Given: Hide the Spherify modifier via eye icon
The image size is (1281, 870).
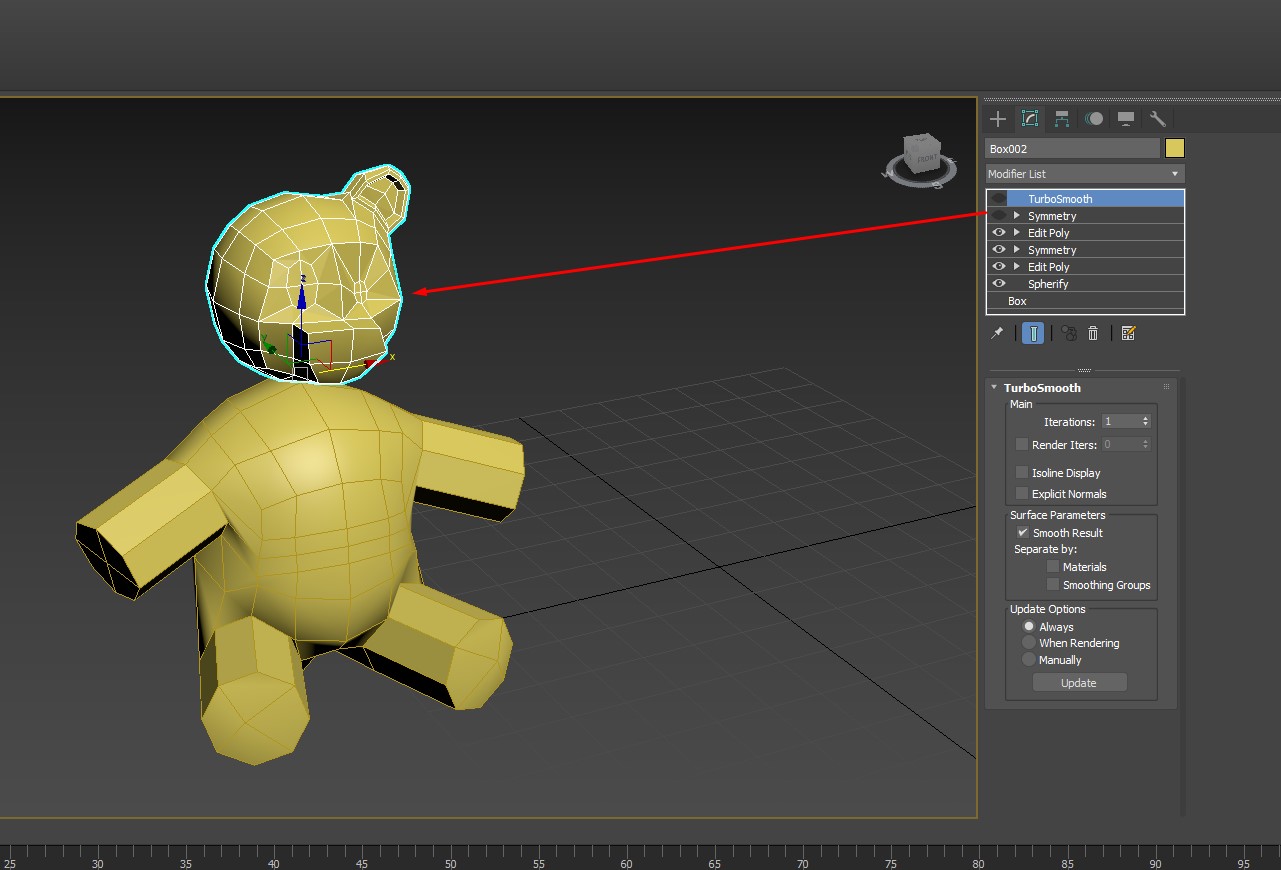Looking at the screenshot, I should tap(998, 284).
